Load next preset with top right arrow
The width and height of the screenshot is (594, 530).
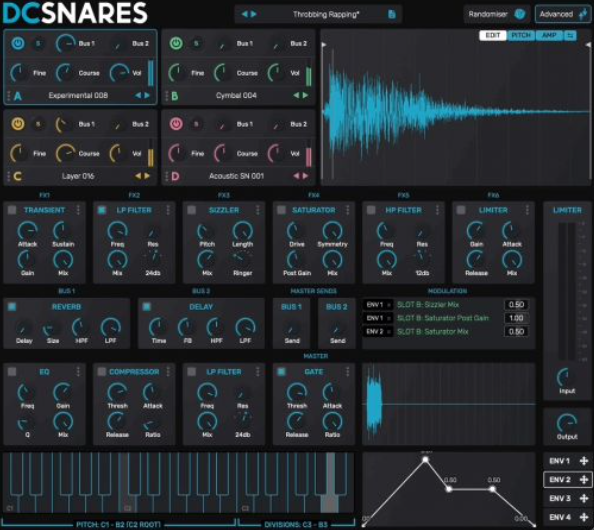click(253, 14)
